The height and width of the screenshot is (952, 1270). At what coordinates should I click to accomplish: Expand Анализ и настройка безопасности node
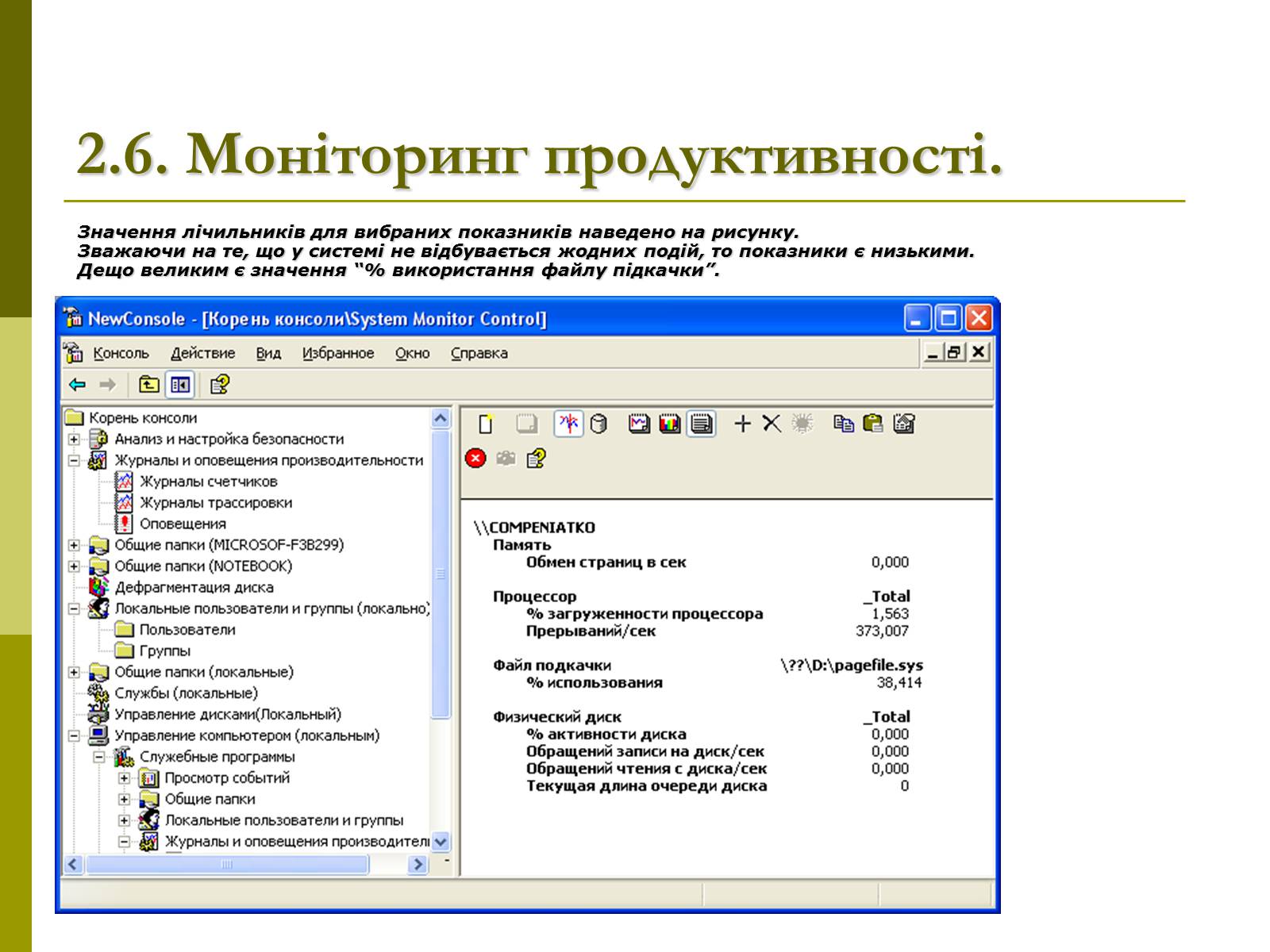point(74,440)
